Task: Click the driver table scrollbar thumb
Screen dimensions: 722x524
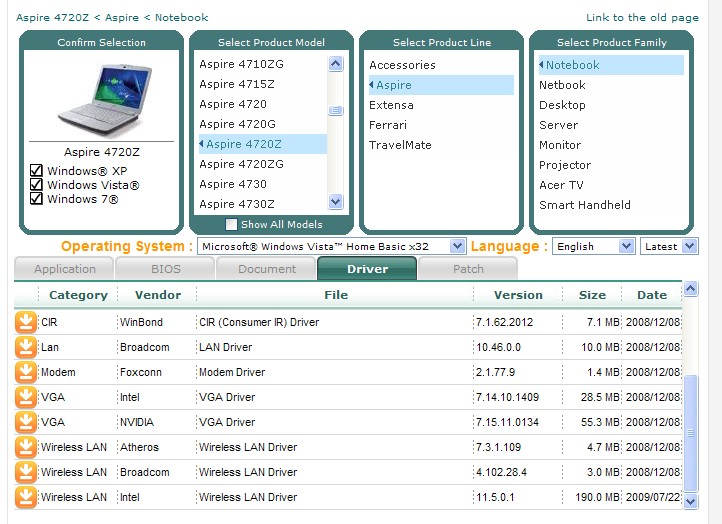Action: [x=691, y=433]
